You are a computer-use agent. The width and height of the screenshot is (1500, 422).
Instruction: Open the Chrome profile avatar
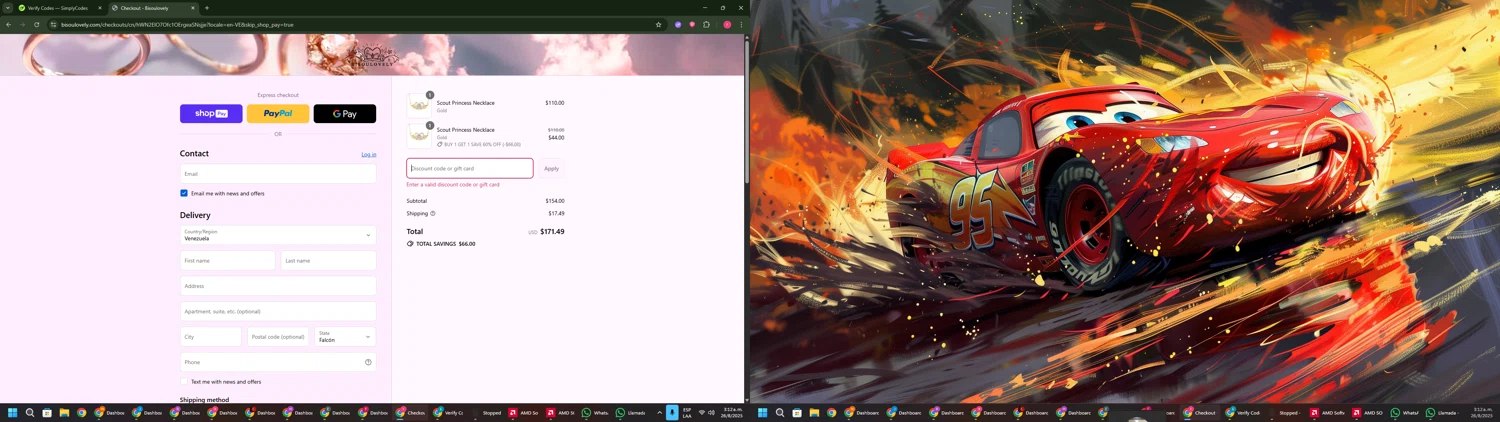point(727,24)
